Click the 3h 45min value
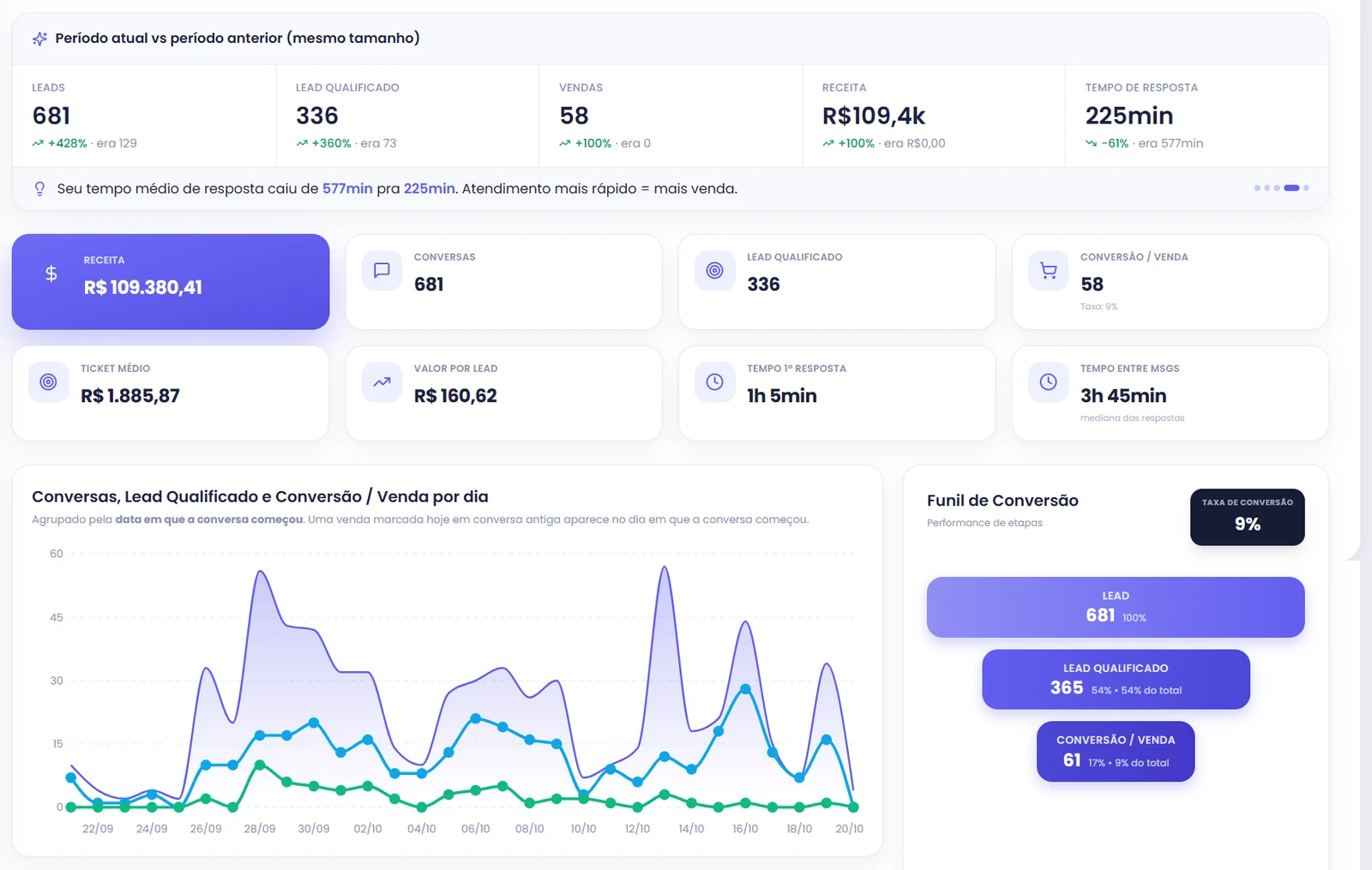 1123,396
